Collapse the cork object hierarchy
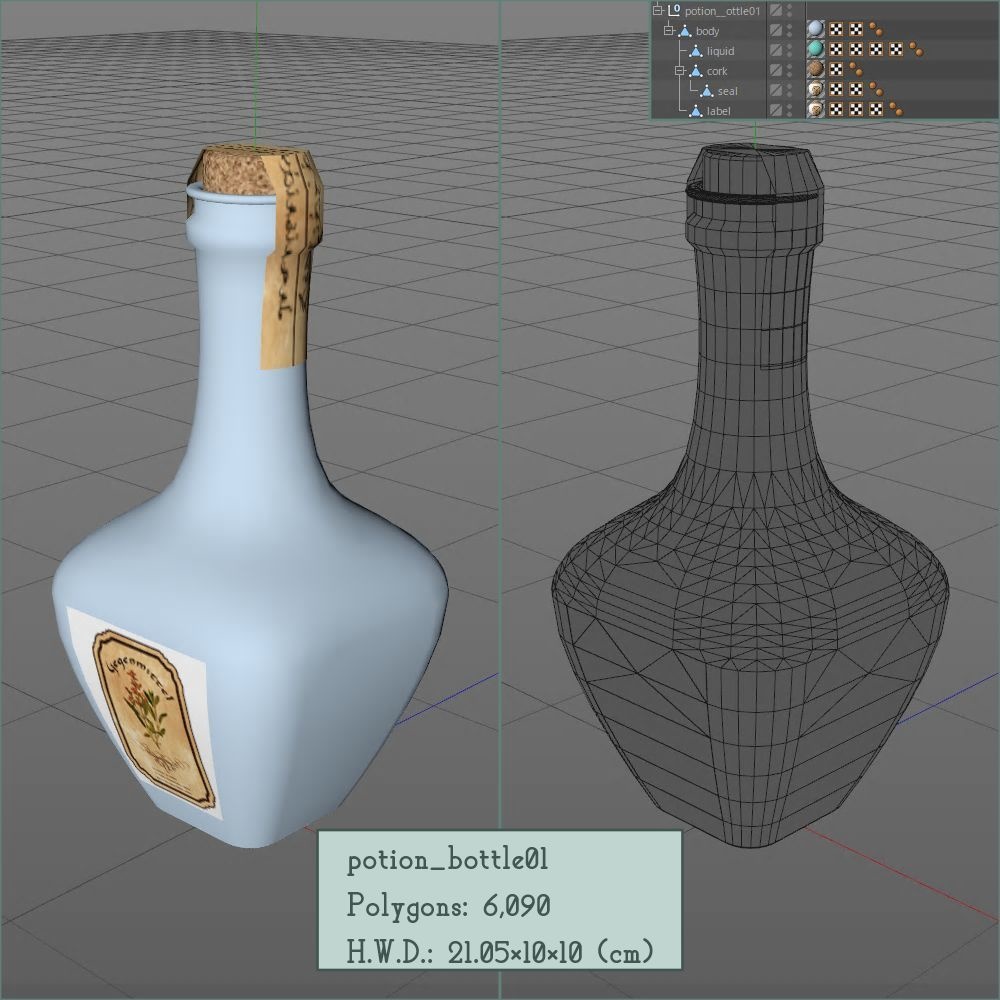The height and width of the screenshot is (1000, 1000). (x=680, y=70)
